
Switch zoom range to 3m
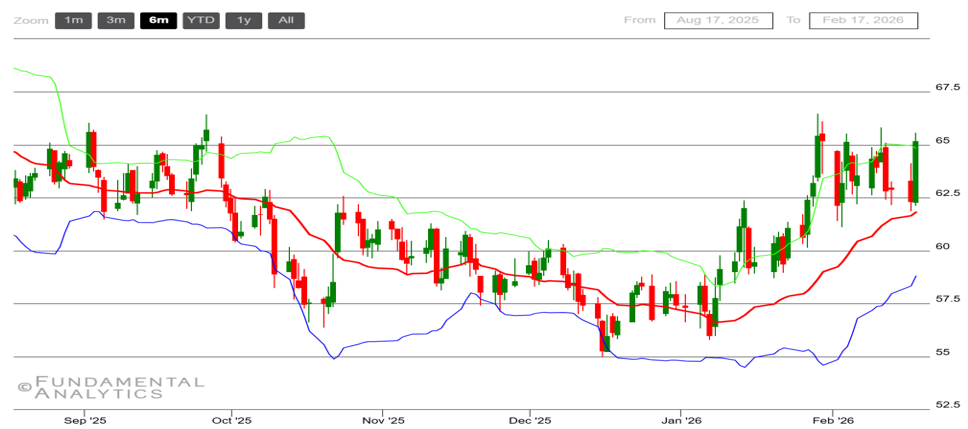(115, 20)
